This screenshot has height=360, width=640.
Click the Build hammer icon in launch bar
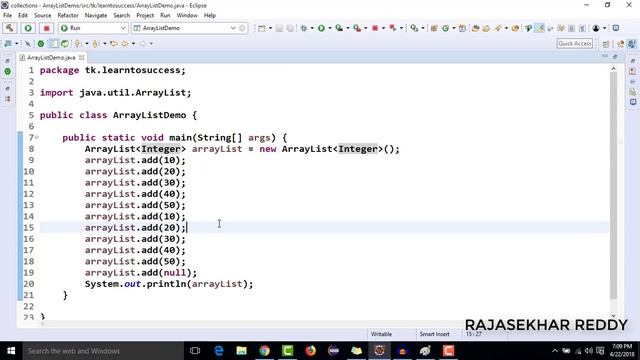point(9,28)
